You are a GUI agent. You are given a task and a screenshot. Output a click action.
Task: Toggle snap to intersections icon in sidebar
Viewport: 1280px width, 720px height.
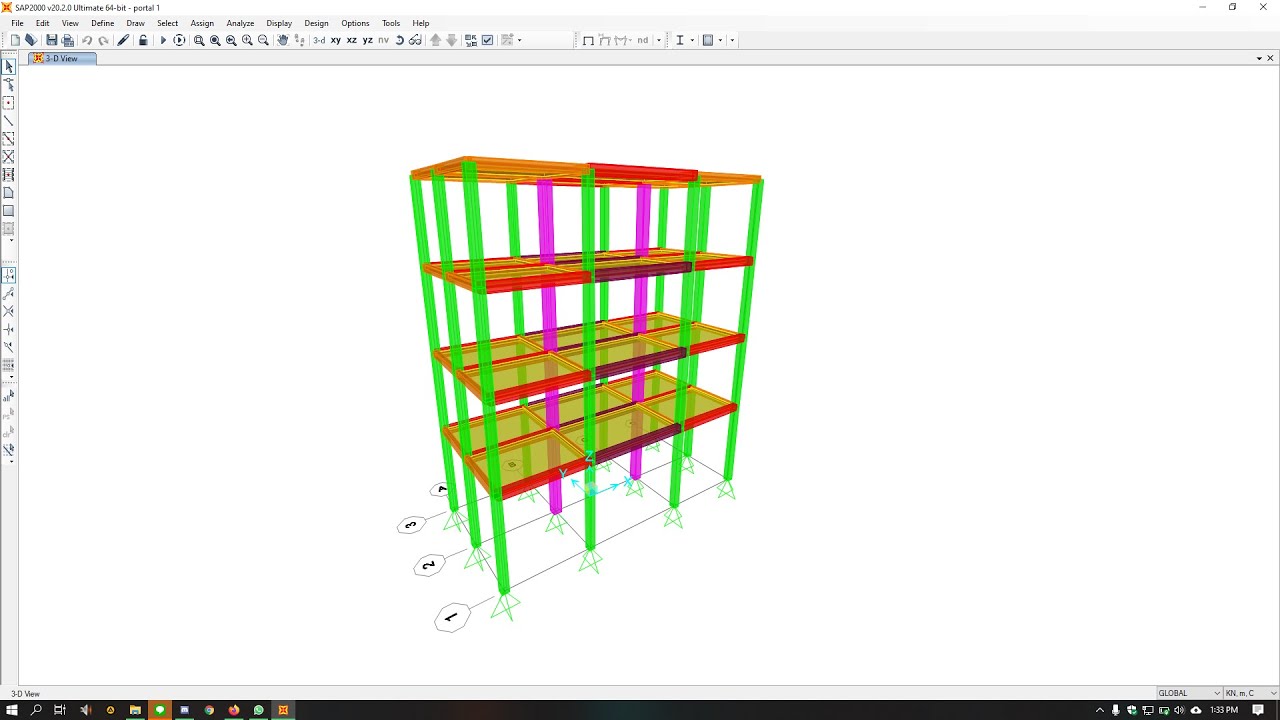tap(9, 311)
